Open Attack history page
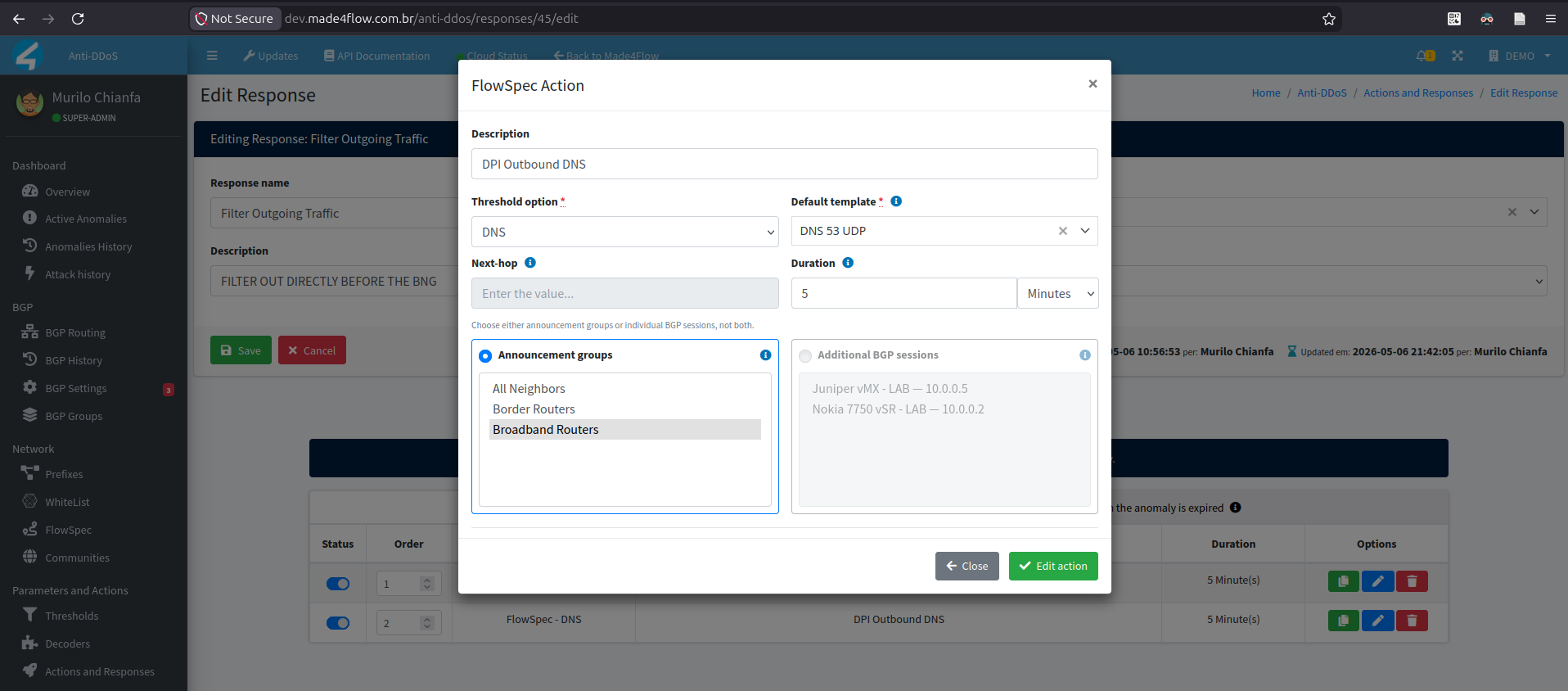The height and width of the screenshot is (691, 1568). (78, 274)
